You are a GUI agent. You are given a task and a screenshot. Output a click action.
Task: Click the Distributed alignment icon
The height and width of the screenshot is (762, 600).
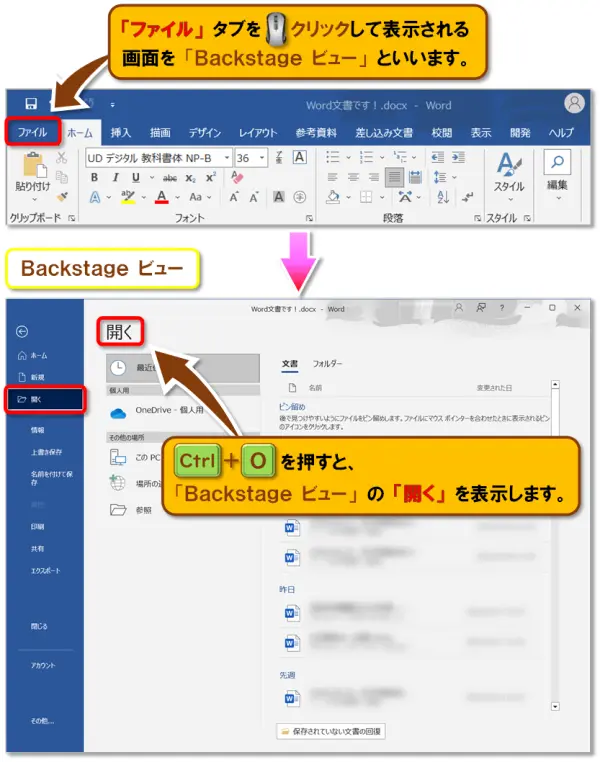(415, 177)
